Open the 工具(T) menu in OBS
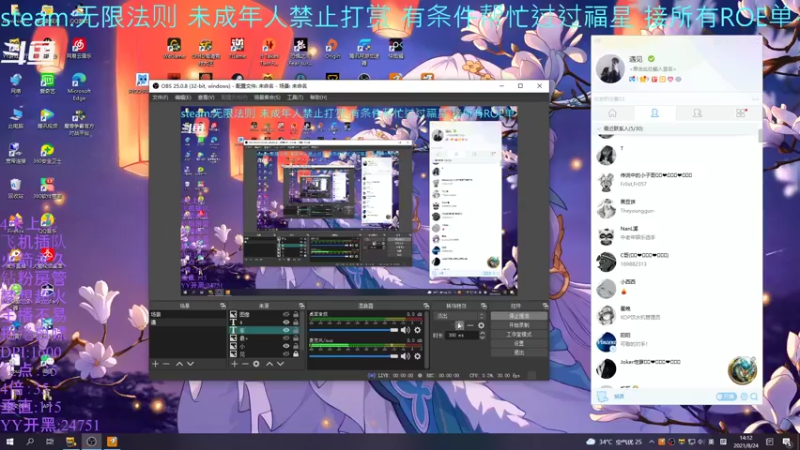Viewport: 800px width, 450px height. click(x=295, y=97)
